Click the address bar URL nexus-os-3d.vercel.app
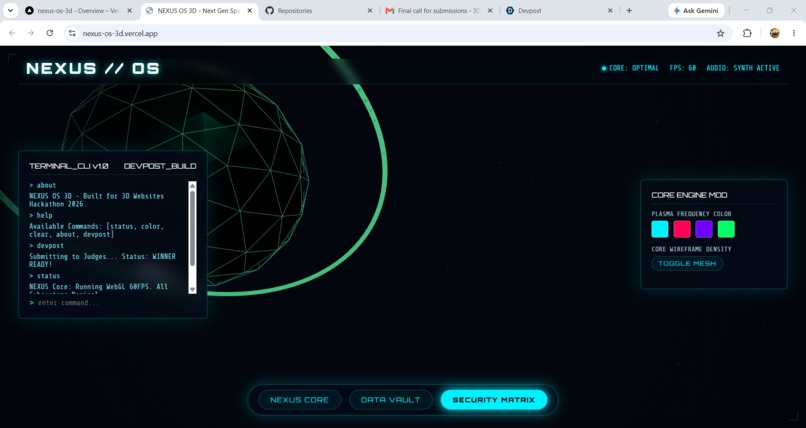The height and width of the screenshot is (428, 806). click(x=120, y=33)
